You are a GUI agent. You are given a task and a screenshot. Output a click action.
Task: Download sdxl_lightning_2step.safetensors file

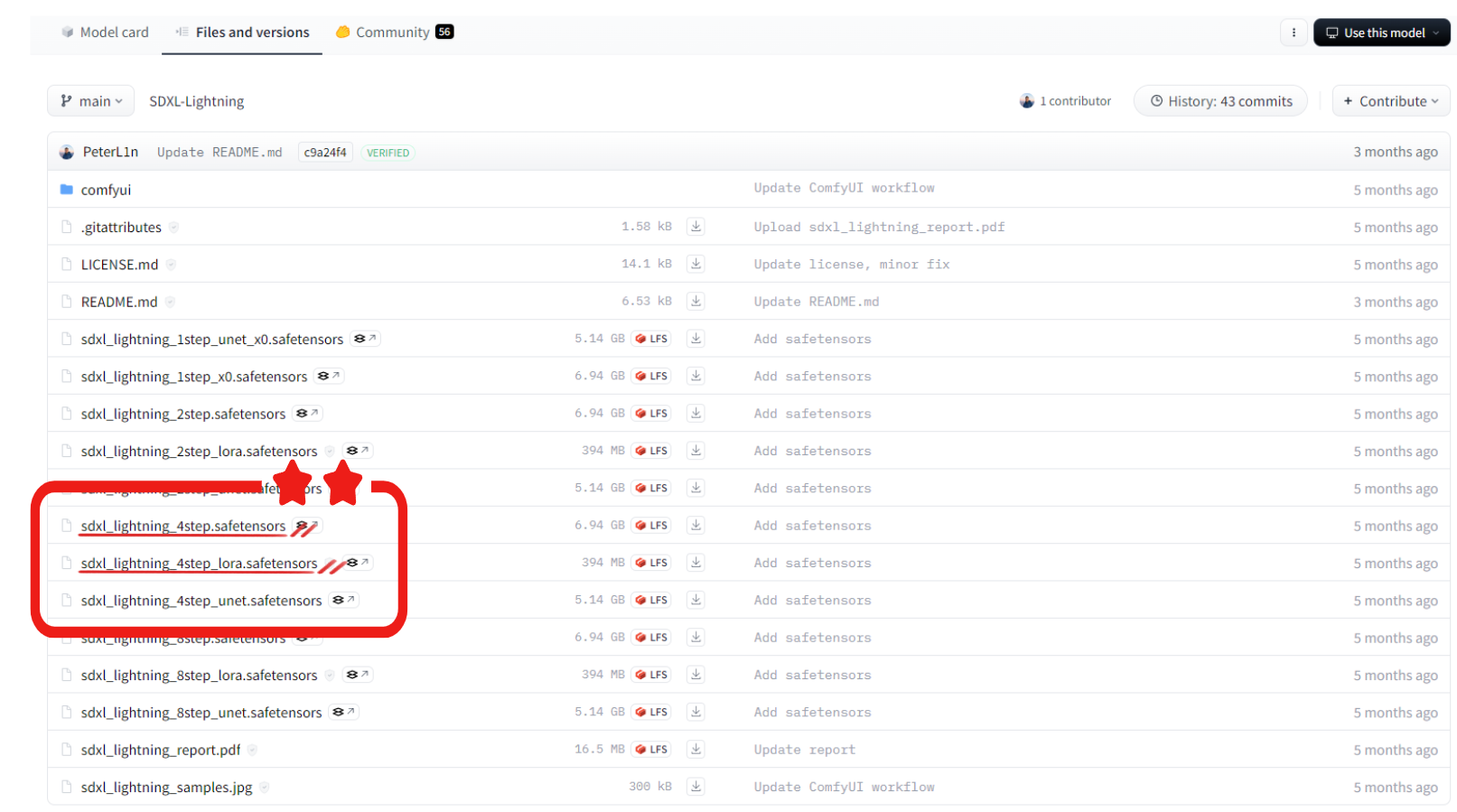coord(696,413)
